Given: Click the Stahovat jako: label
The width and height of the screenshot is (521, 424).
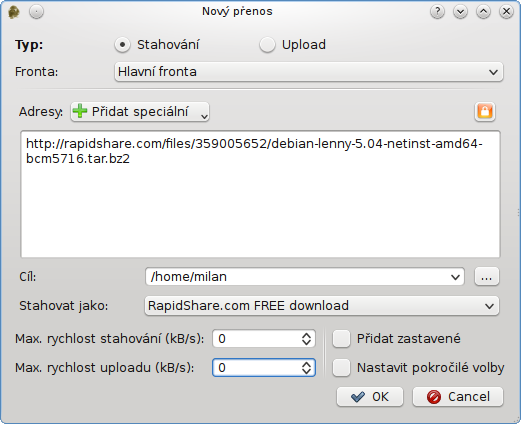Looking at the screenshot, I should click(x=64, y=306).
